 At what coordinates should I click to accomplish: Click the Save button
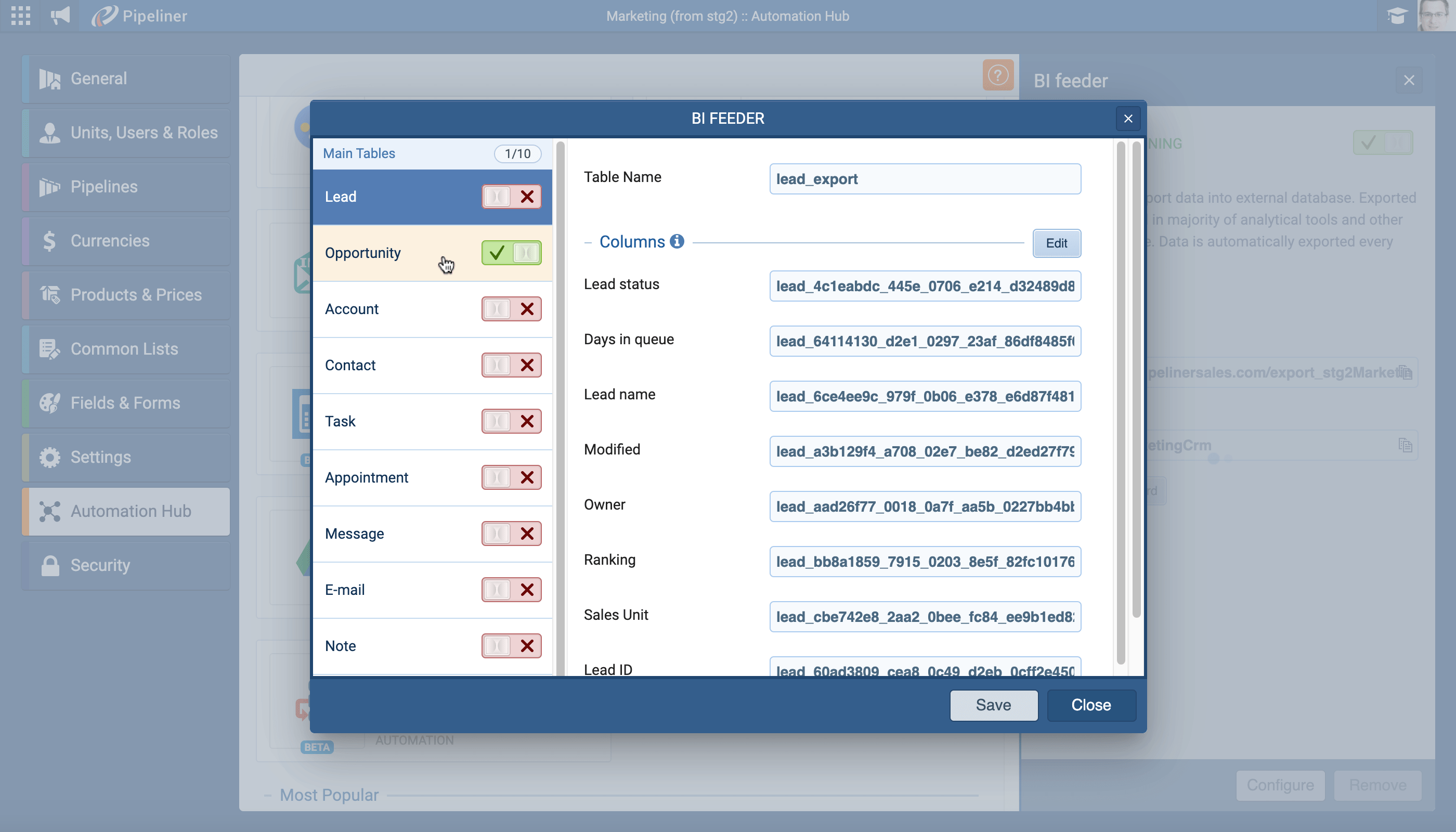(993, 705)
